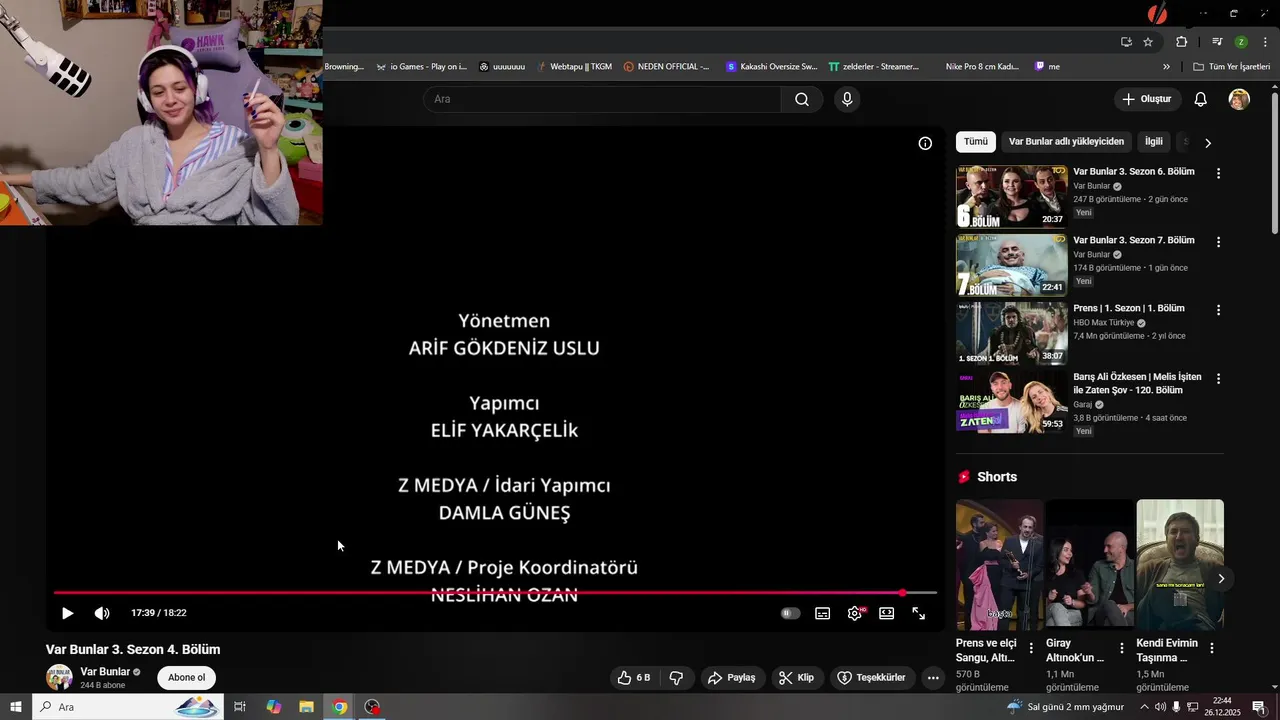Open options menu for Prens 1. Bölüm video

click(1218, 310)
